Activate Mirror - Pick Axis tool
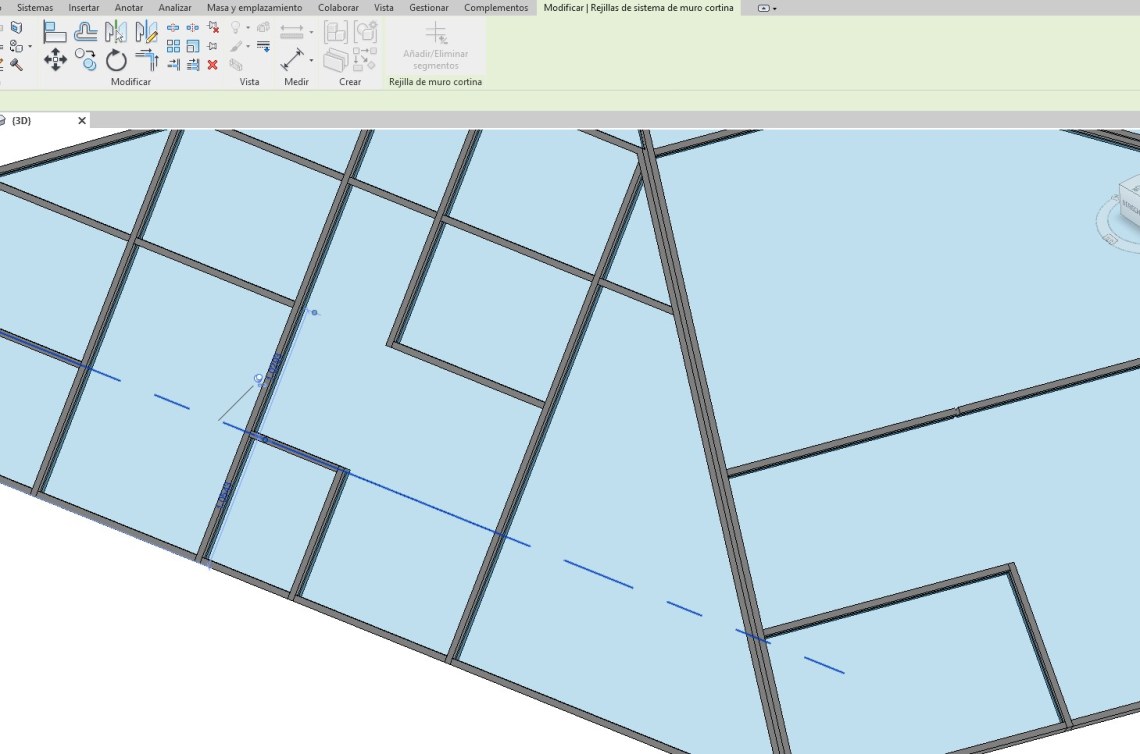This screenshot has height=754, width=1140. 116,32
